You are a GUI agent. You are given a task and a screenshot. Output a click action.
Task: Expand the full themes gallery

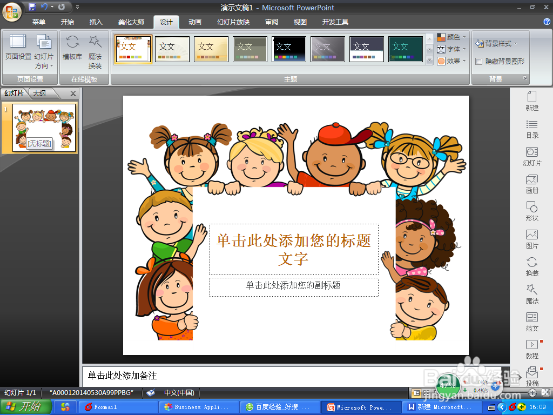click(x=429, y=61)
